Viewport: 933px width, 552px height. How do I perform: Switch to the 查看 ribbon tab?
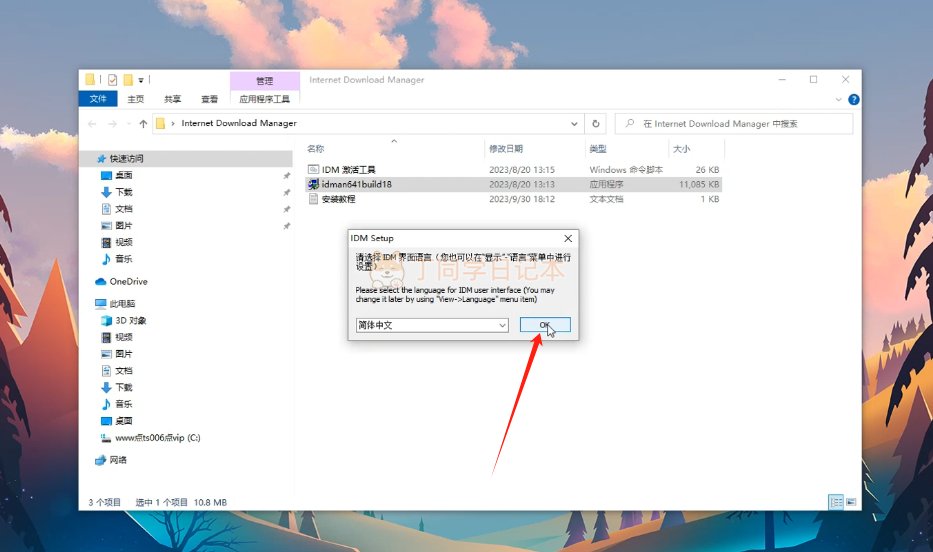[209, 99]
